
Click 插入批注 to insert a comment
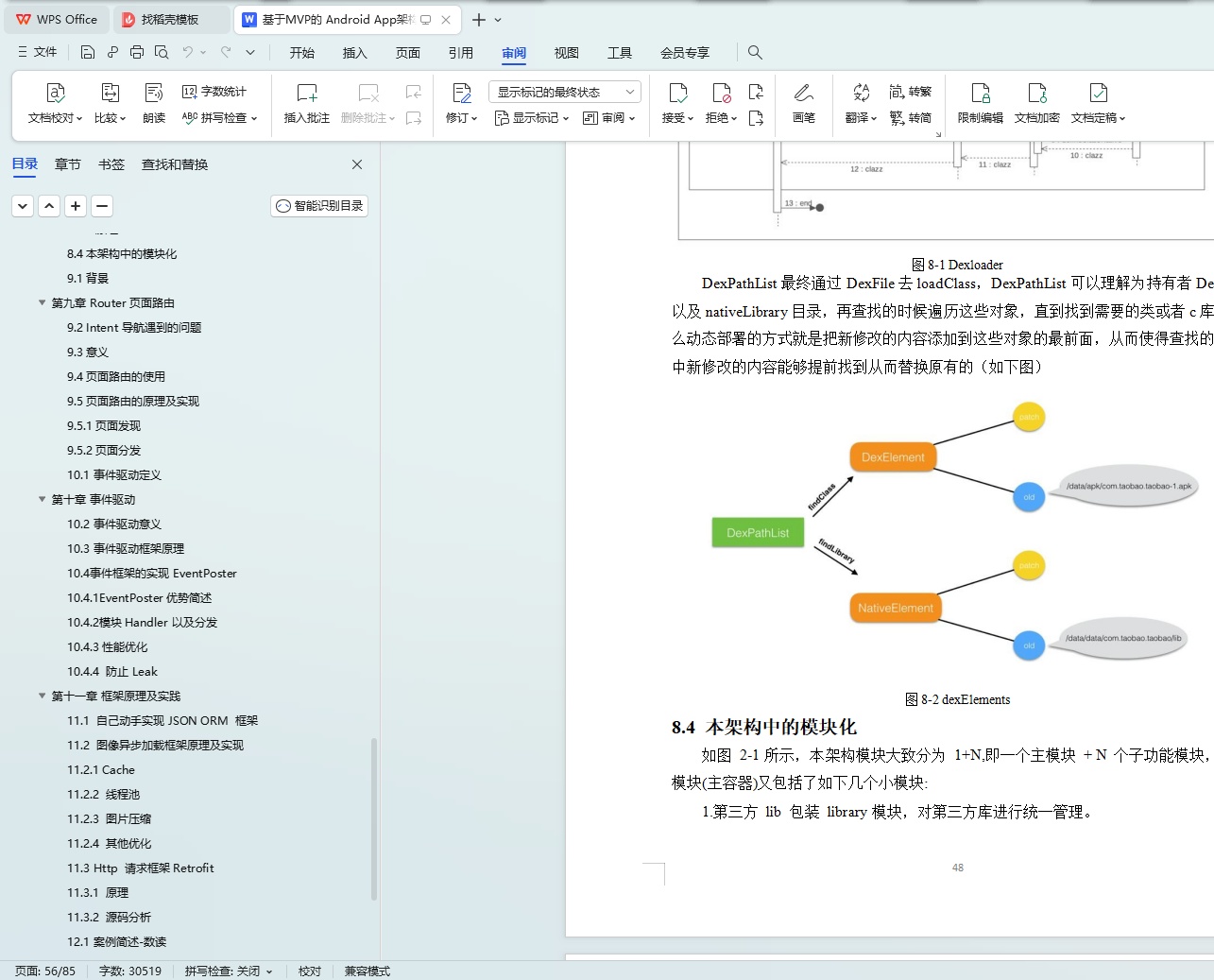(x=307, y=103)
